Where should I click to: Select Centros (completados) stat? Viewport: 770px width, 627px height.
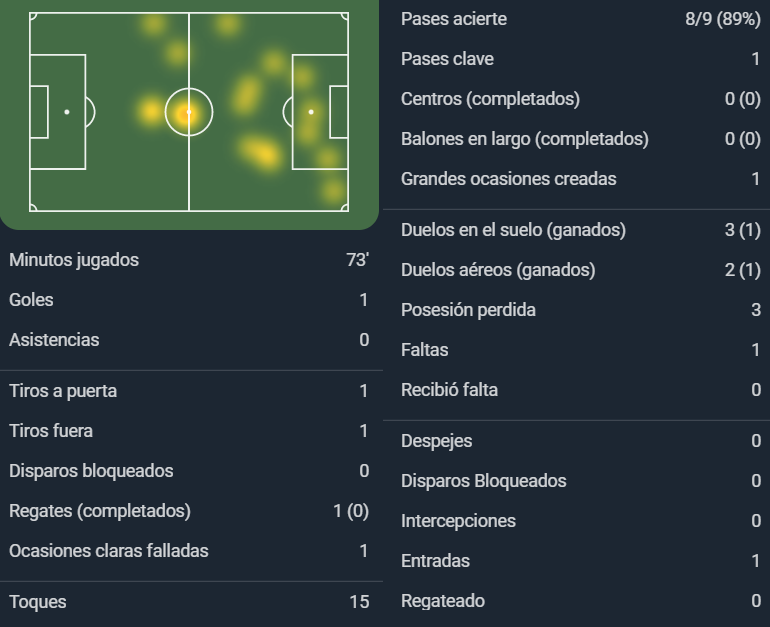point(581,99)
